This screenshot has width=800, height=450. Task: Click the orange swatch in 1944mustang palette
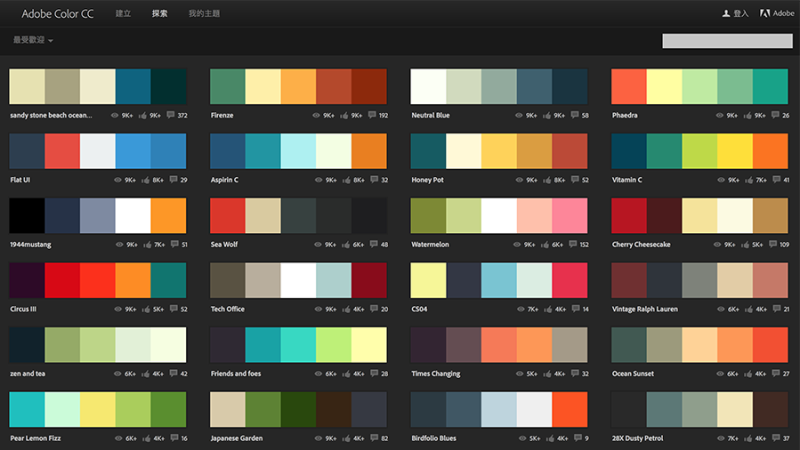pos(168,216)
